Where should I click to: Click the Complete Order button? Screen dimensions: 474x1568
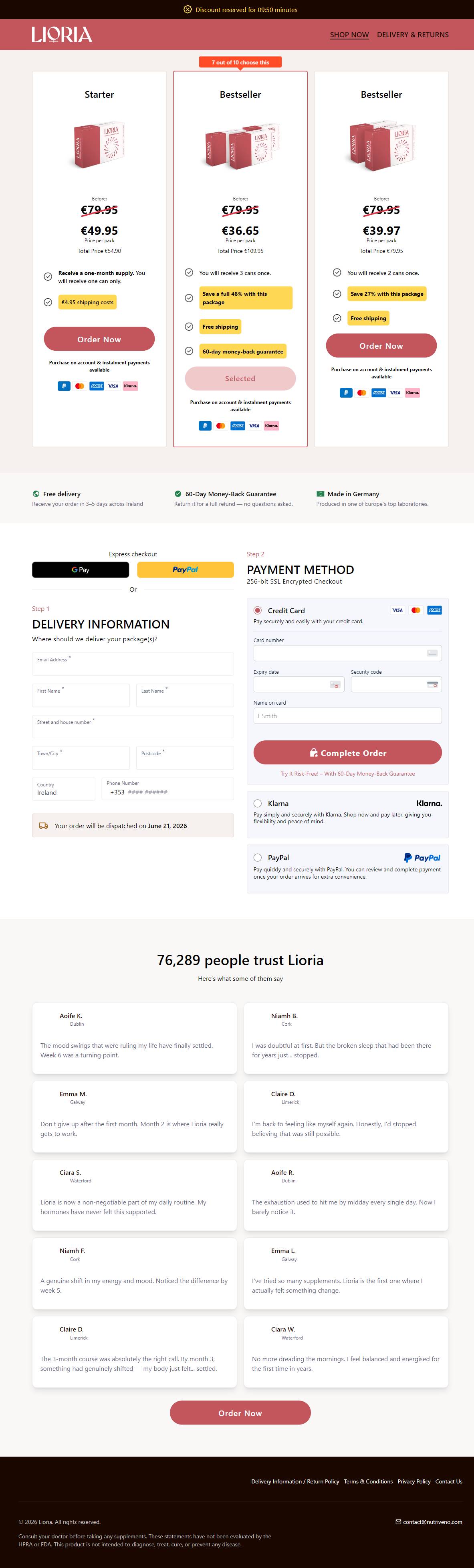tap(347, 753)
